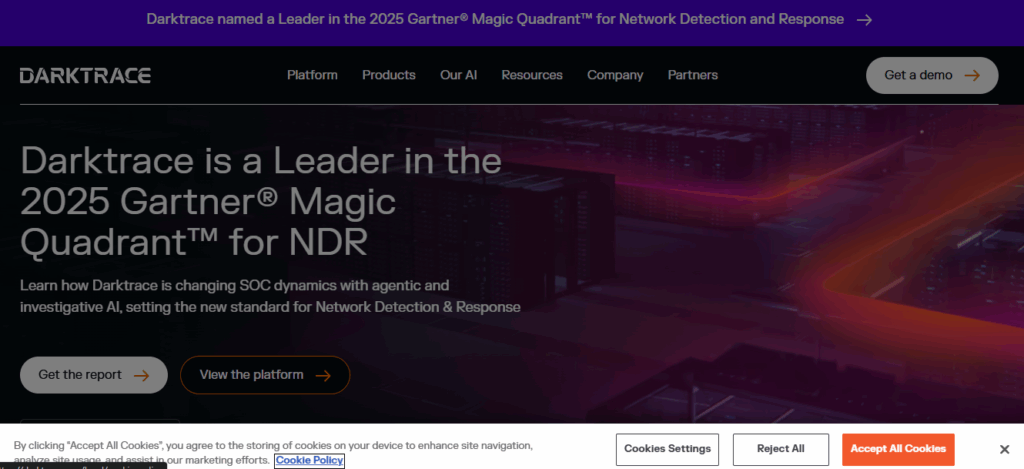The width and height of the screenshot is (1024, 469).
Task: Click Accept All Cookies
Action: pyautogui.click(x=898, y=449)
